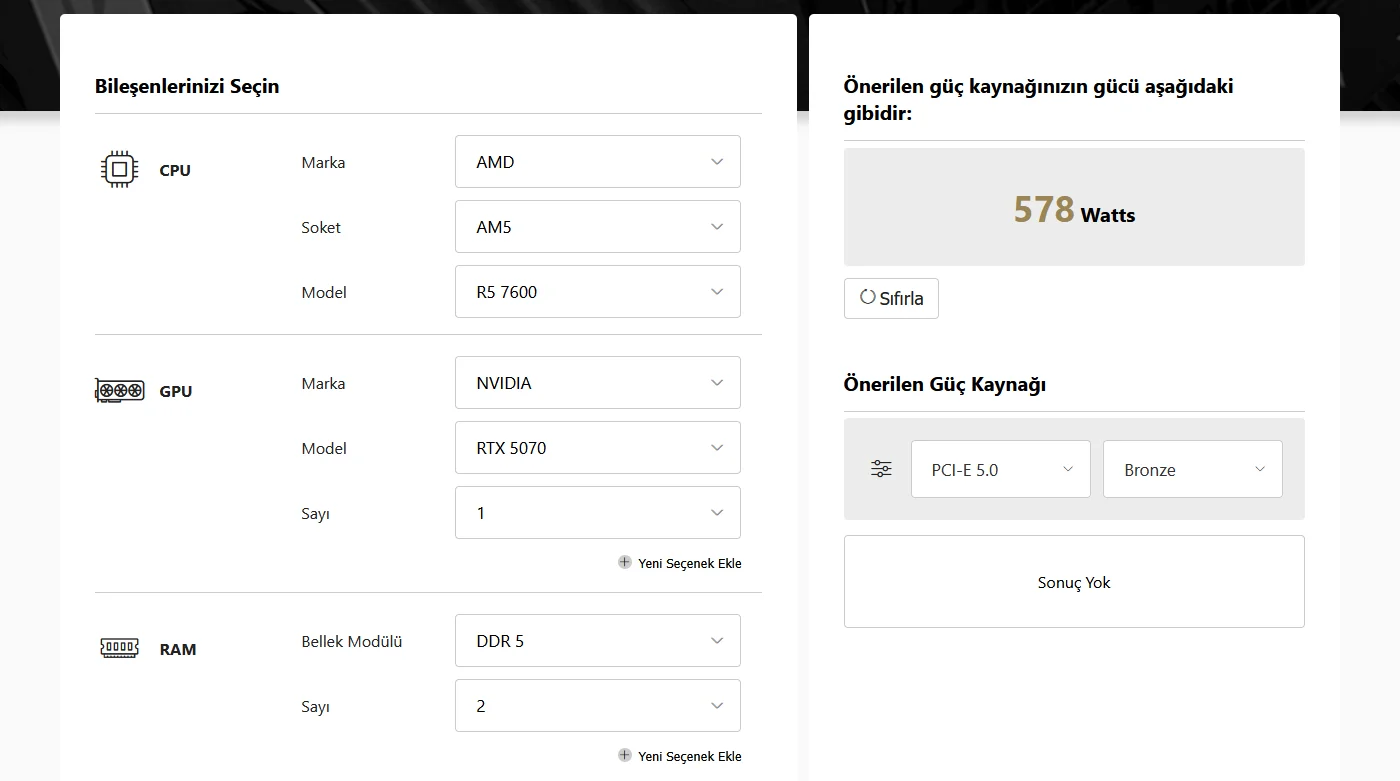
Task: Open the PCI-E 5.0 filter dropdown
Action: click(1000, 469)
